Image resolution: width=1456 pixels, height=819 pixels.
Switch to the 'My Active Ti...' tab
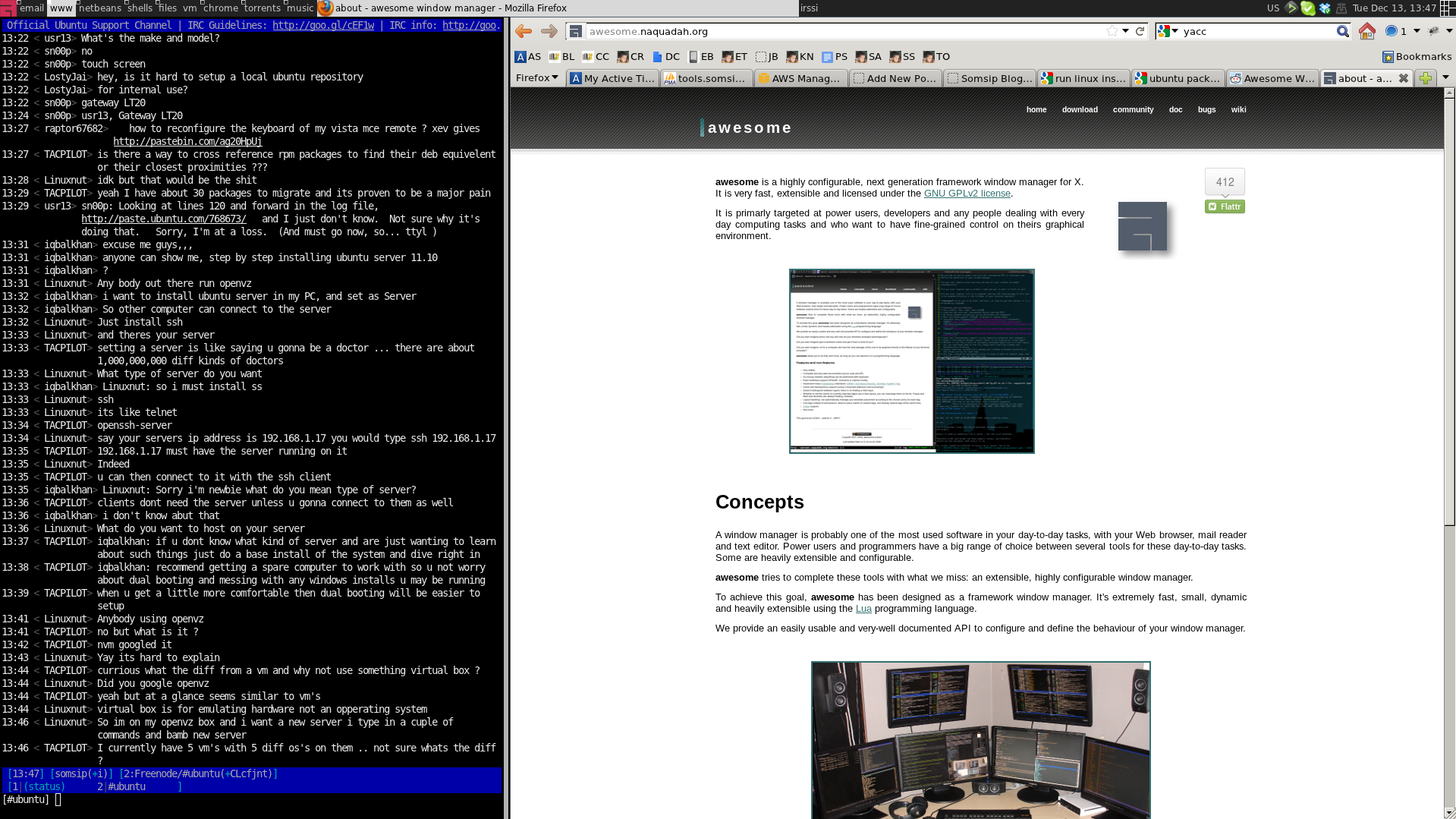612,78
